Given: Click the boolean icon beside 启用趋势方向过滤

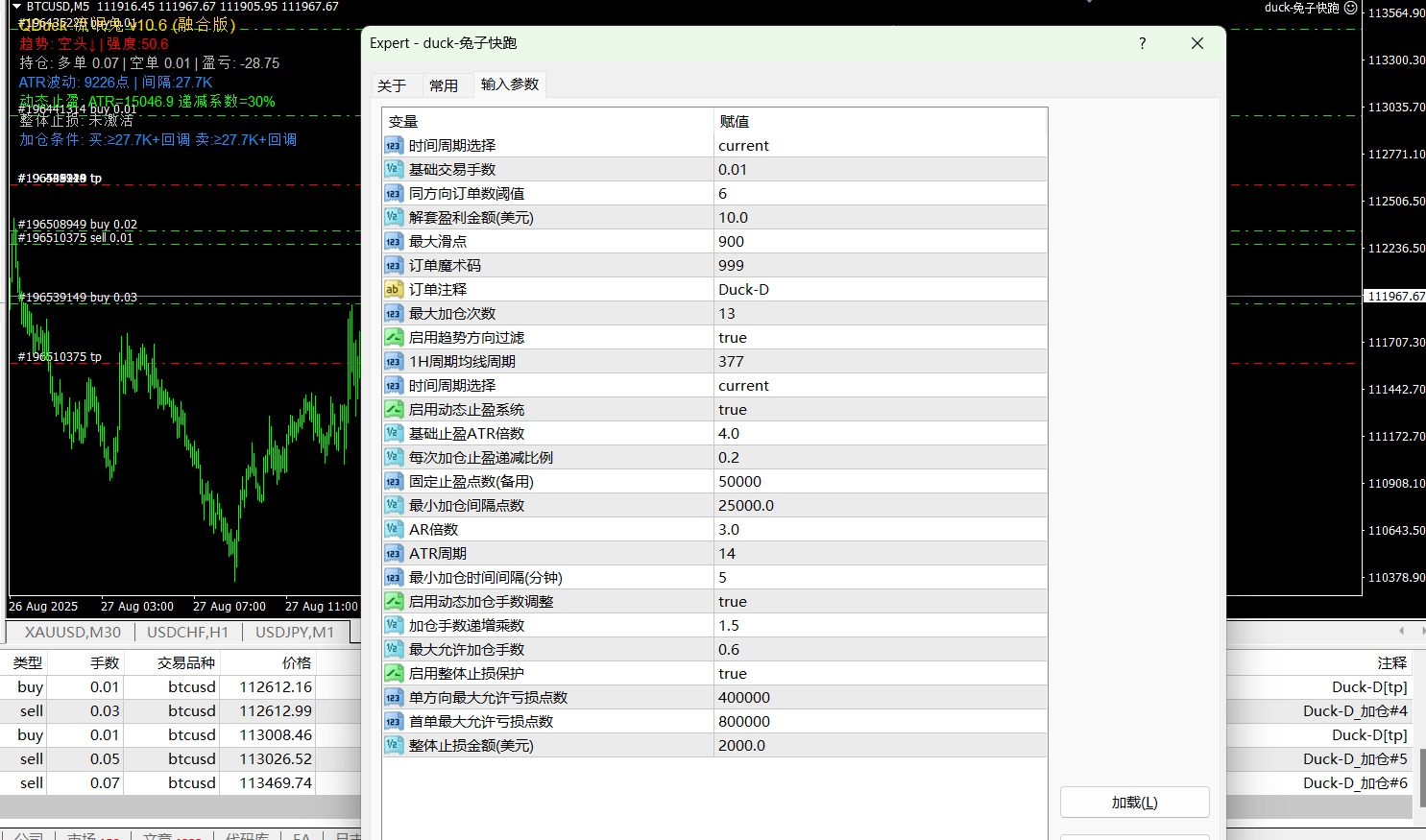Looking at the screenshot, I should click(394, 337).
